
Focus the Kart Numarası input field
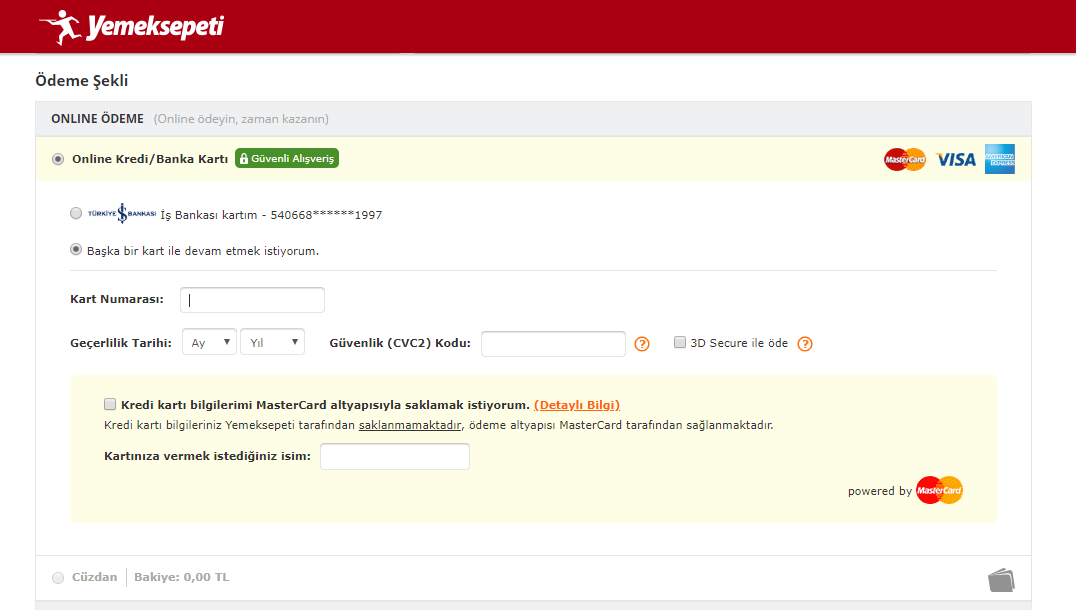(253, 300)
